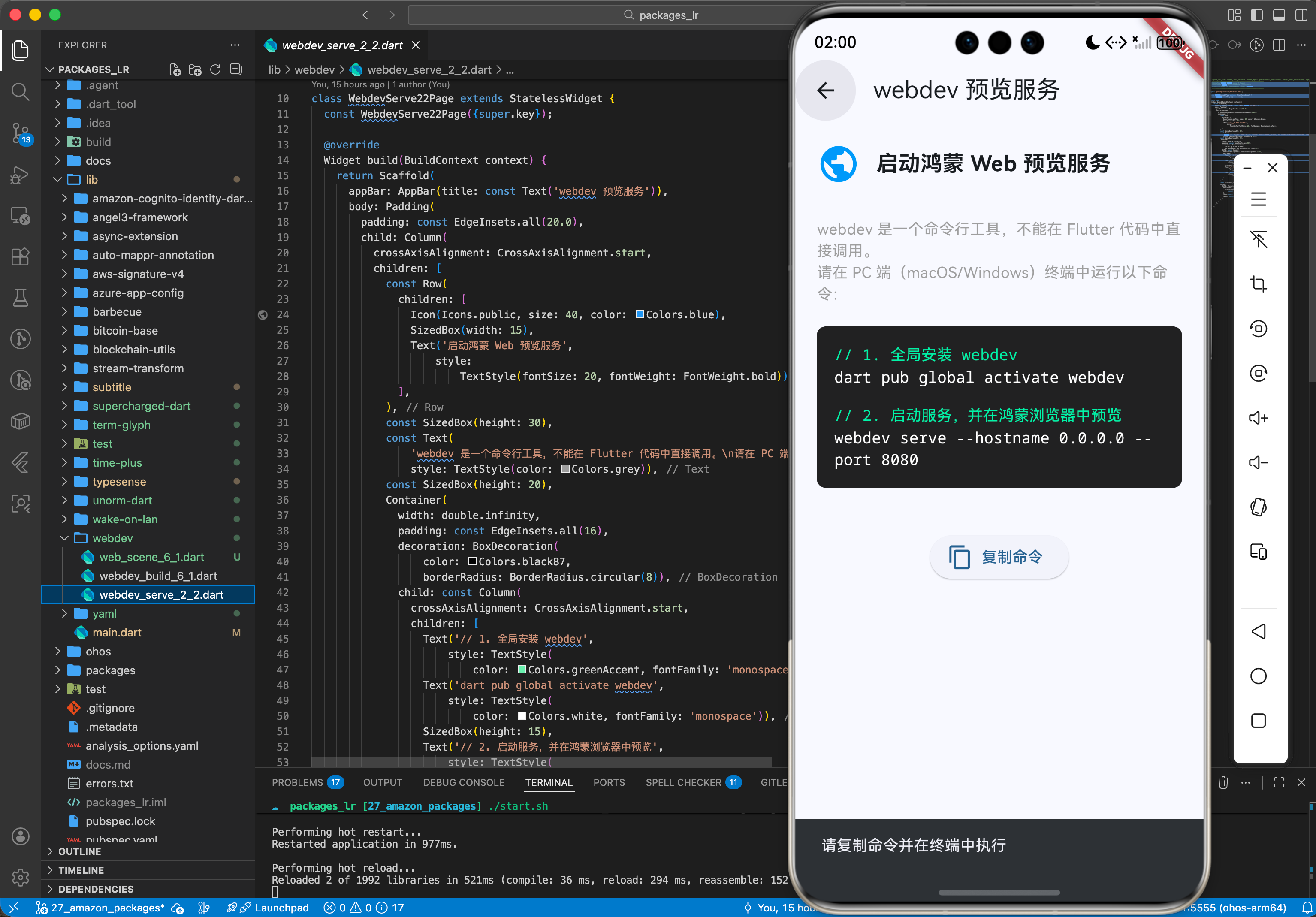Click the webdev breadcrumb segment
The image size is (1316, 917).
314,70
